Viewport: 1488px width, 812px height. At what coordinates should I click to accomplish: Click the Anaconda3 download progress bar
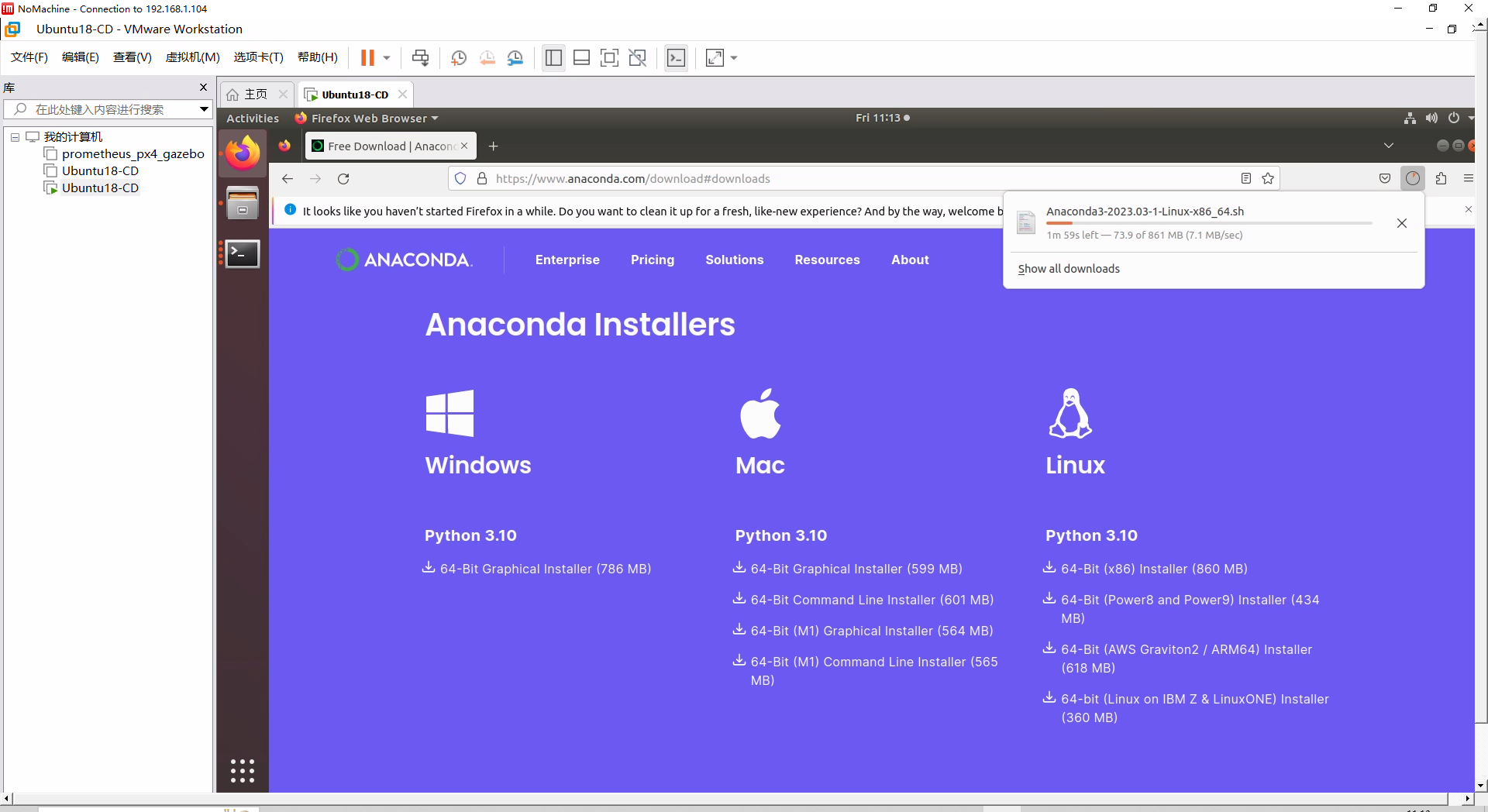pyautogui.click(x=1209, y=223)
